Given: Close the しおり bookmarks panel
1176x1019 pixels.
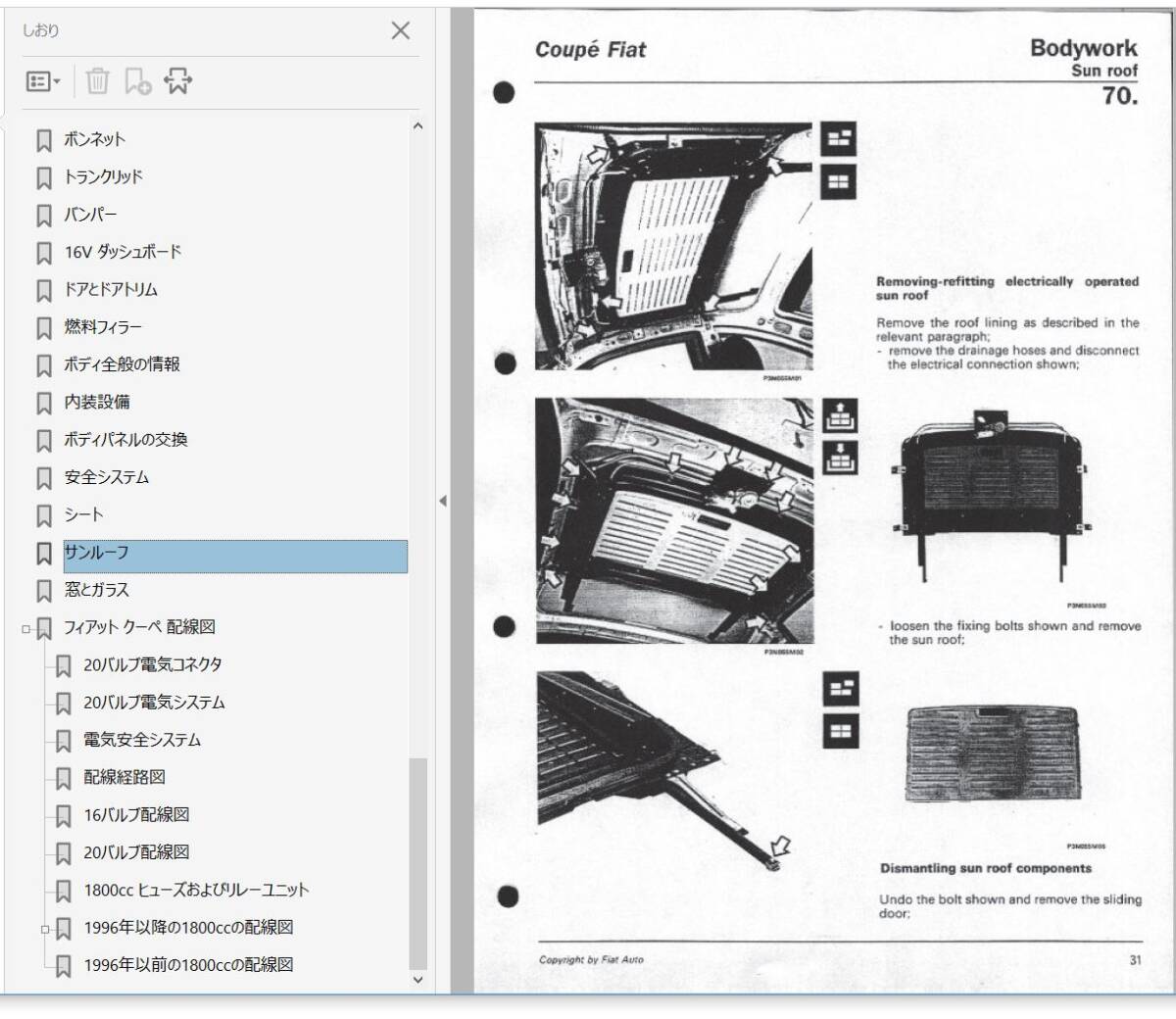Looking at the screenshot, I should (400, 30).
